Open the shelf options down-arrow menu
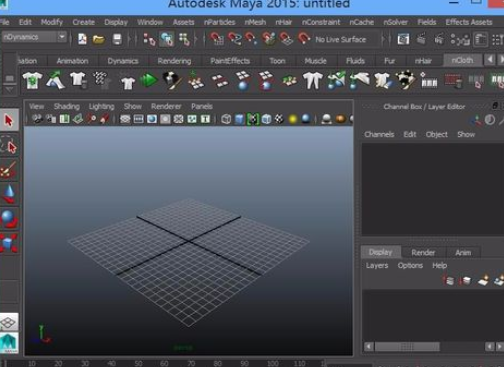This screenshot has width=504, height=367. [9, 89]
